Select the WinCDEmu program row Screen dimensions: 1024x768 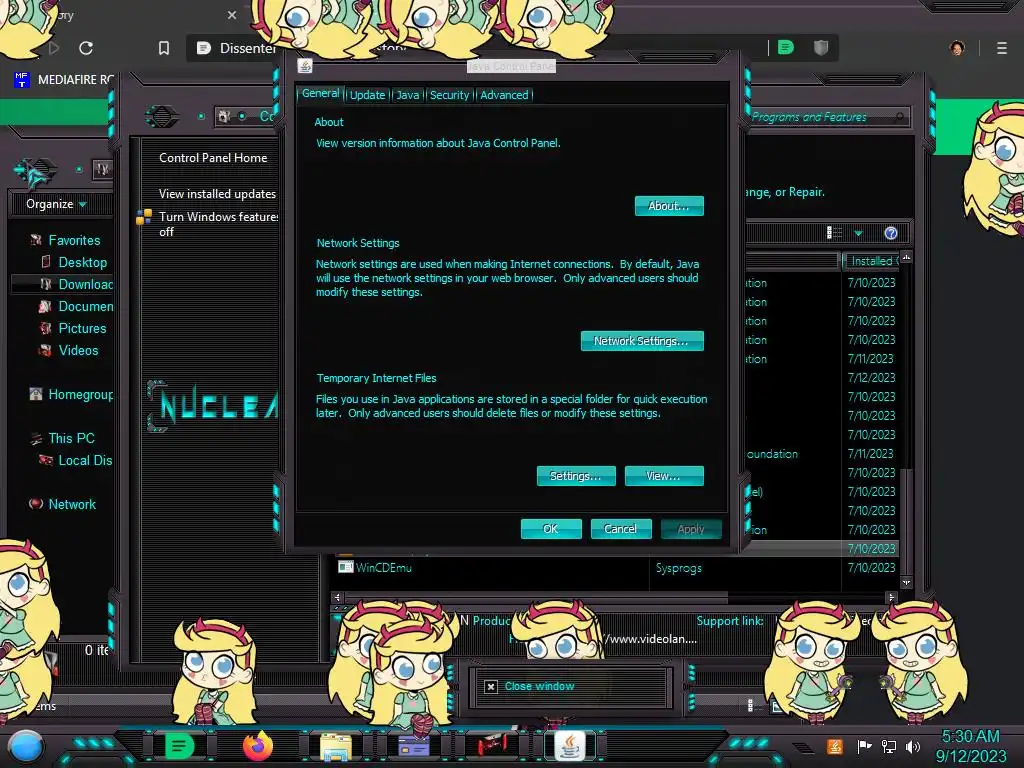617,568
